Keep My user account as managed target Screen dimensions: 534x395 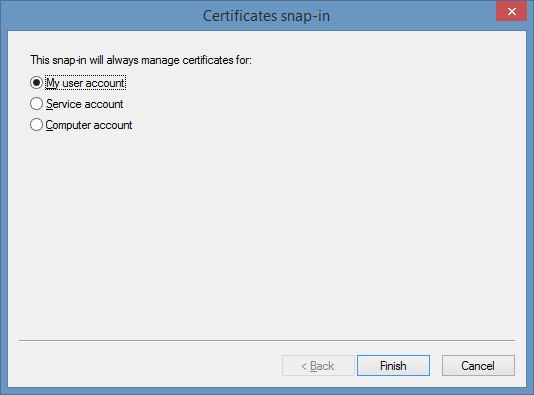click(36, 83)
